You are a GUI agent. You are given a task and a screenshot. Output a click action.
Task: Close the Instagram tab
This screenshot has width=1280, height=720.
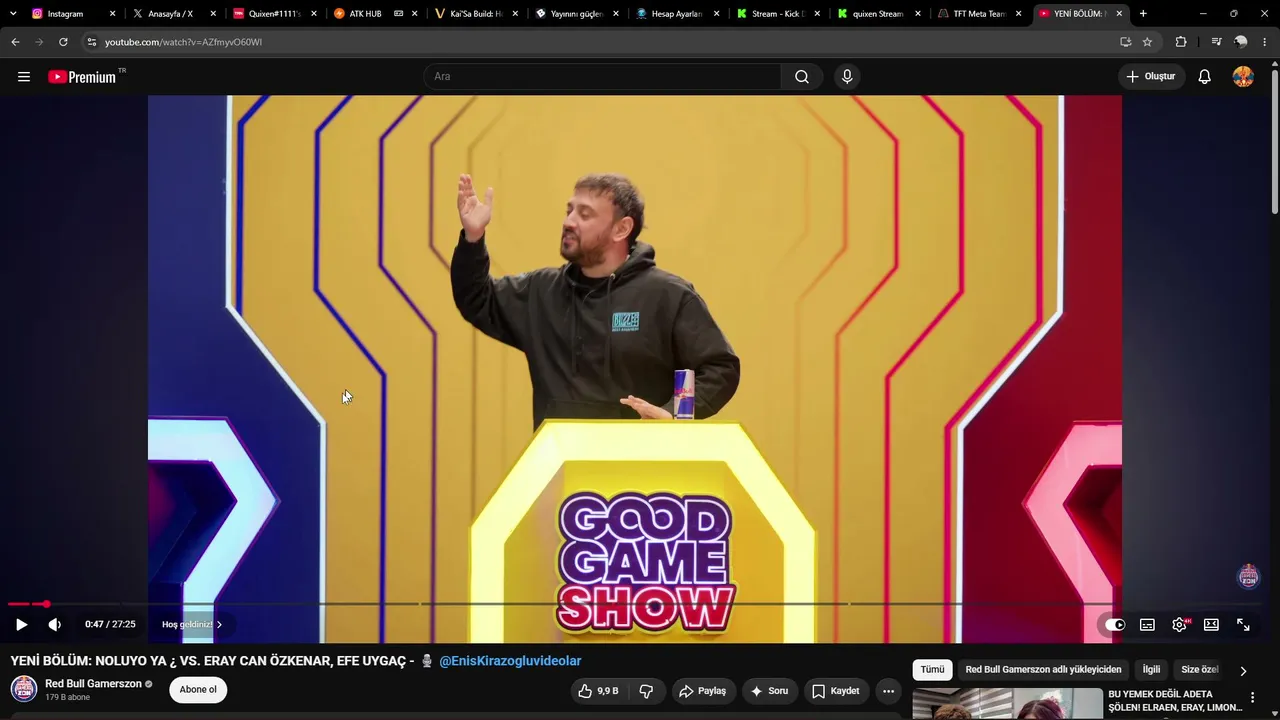pyautogui.click(x=112, y=14)
